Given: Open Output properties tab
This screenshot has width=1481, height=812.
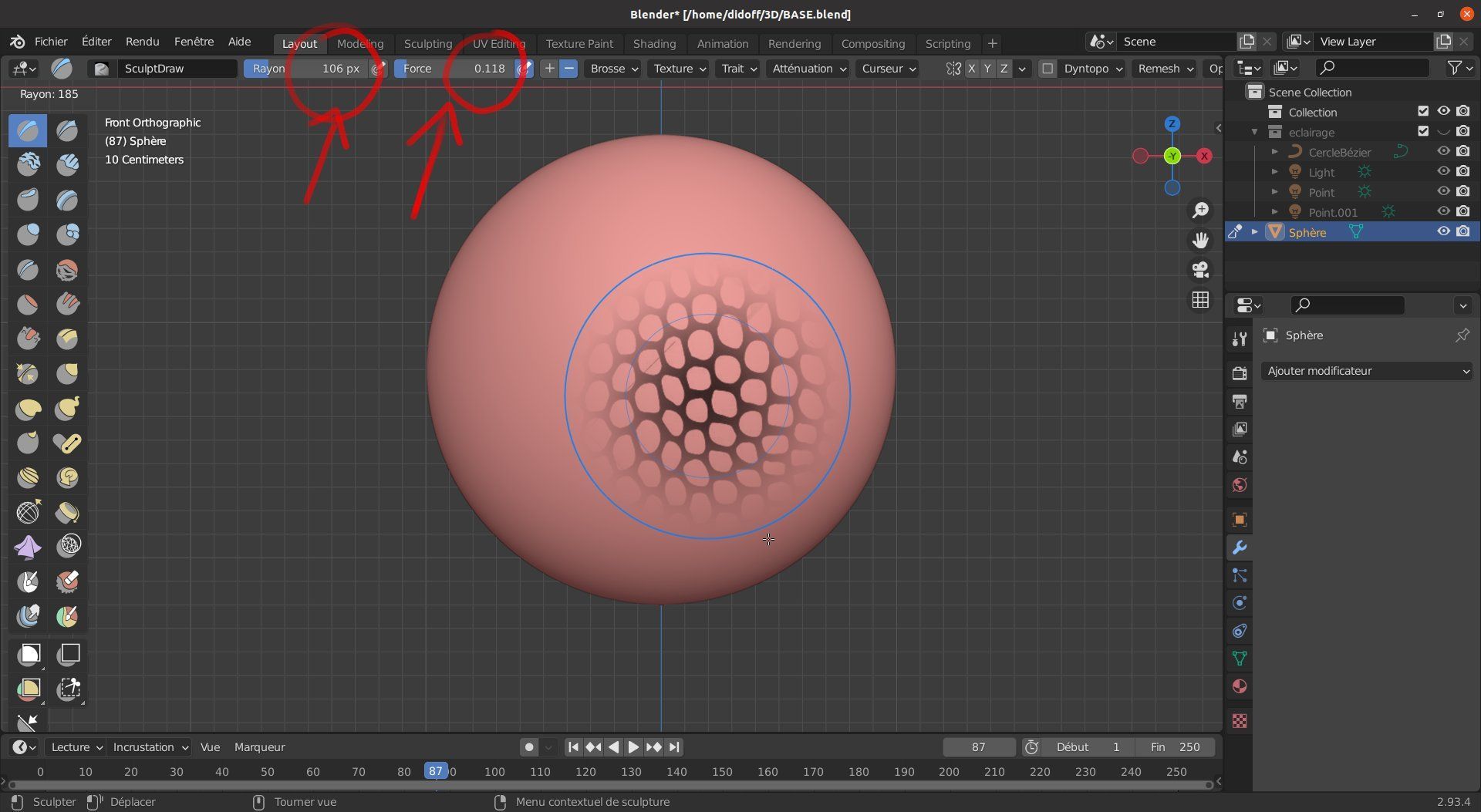Looking at the screenshot, I should pyautogui.click(x=1240, y=401).
